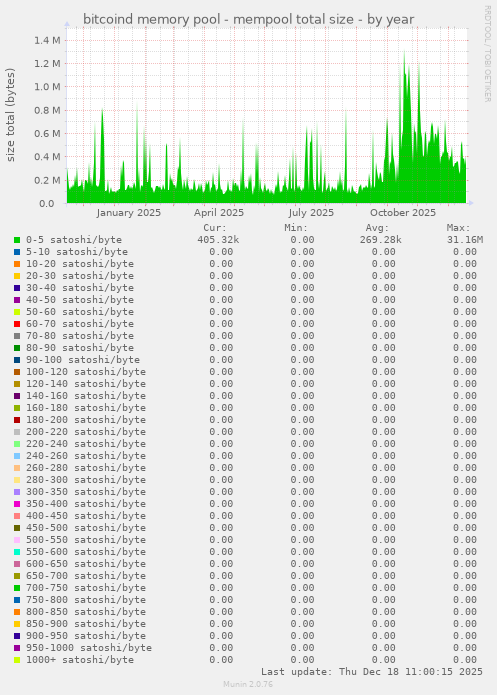Click the '70-80 satoshi/byte' legend label
The image size is (497, 695).
pos(80,336)
